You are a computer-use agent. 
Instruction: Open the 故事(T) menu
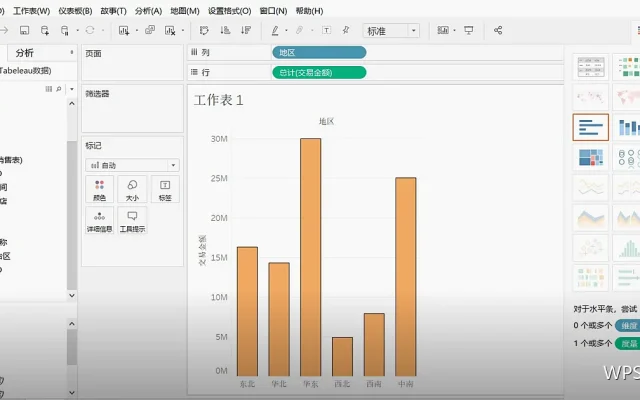[x=113, y=11]
